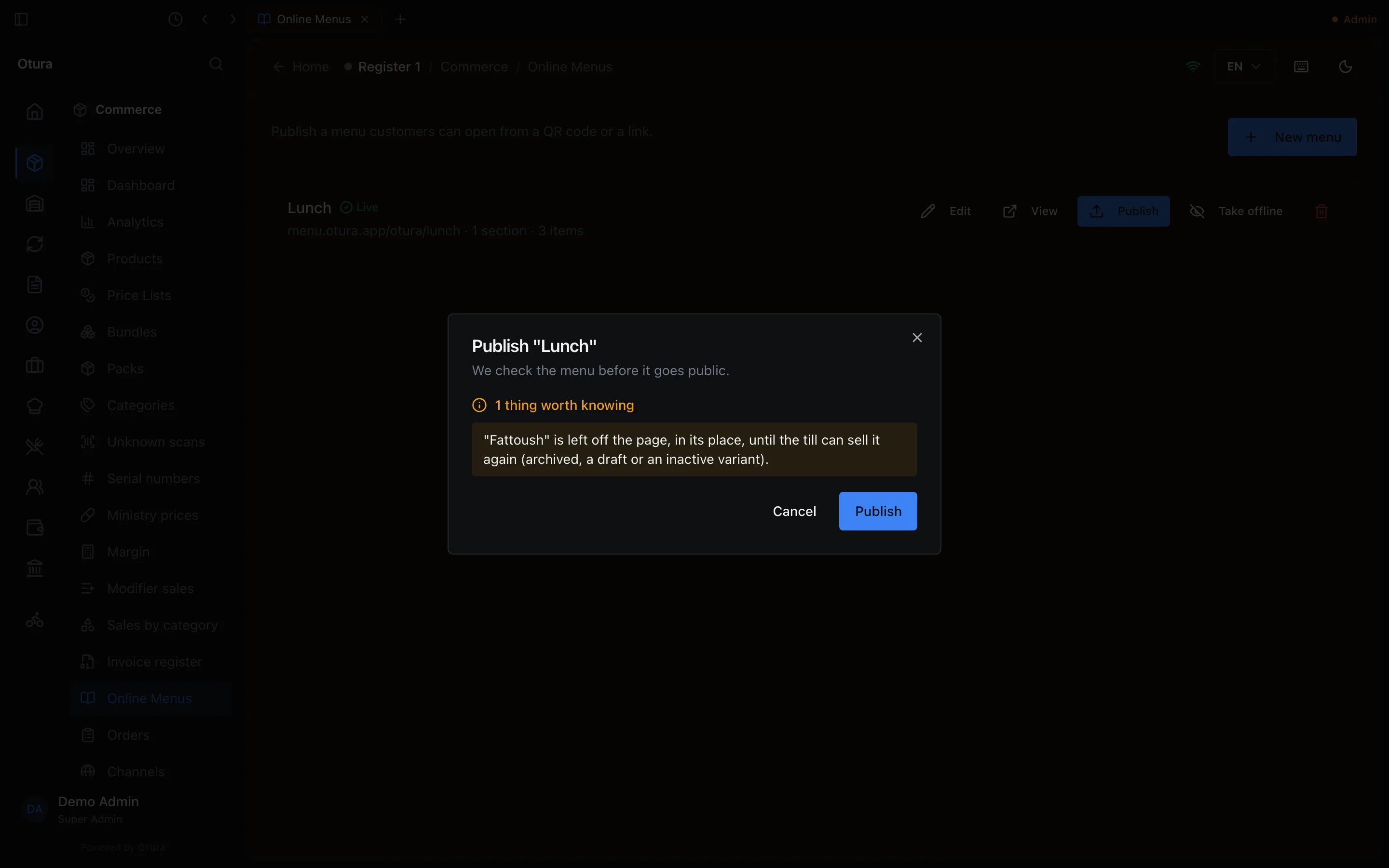Select the Commerce cube rail icon

tap(34, 163)
